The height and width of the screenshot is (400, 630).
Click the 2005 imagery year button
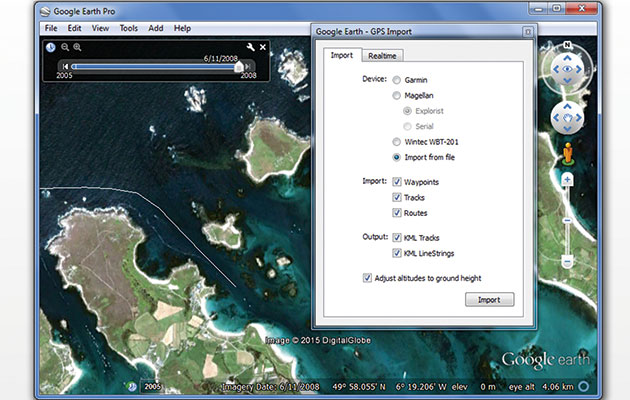point(152,387)
